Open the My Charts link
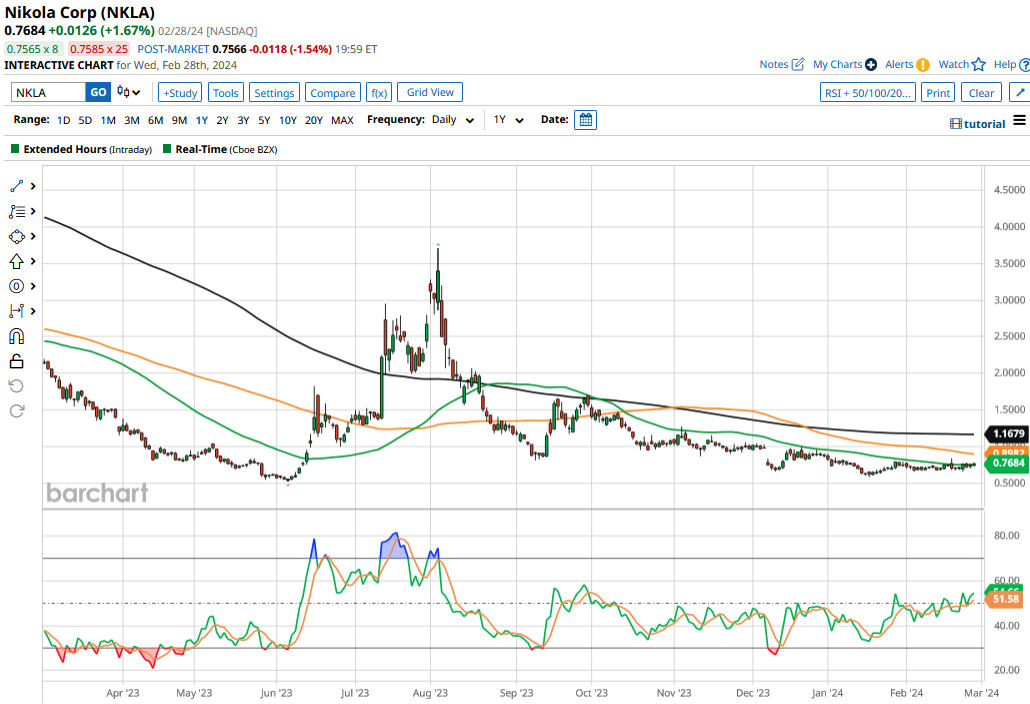 click(x=844, y=65)
